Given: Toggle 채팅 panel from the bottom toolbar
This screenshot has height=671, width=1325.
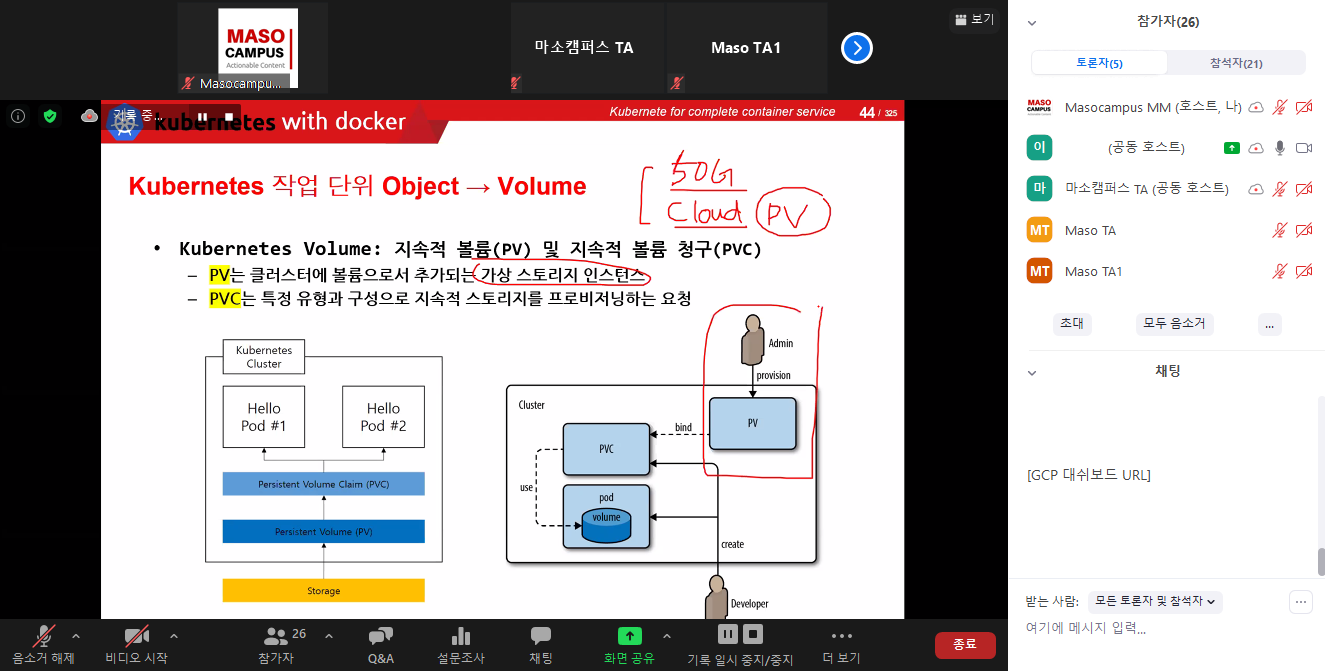Looking at the screenshot, I should click(x=541, y=636).
